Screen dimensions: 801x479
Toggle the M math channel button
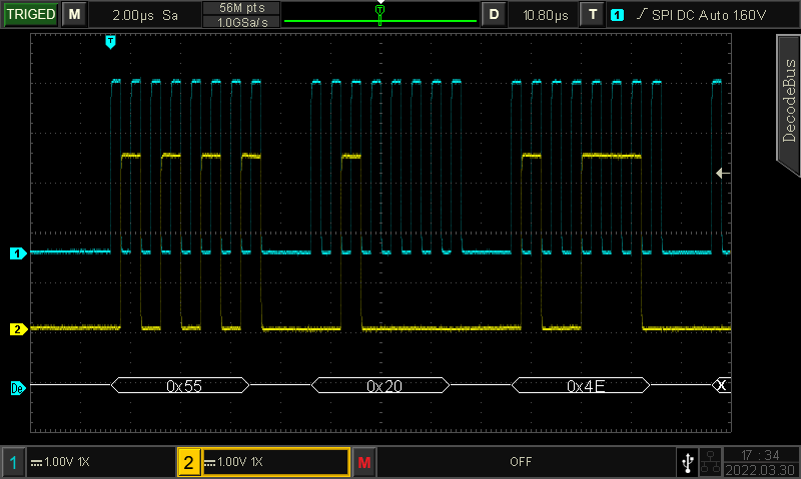tap(364, 462)
